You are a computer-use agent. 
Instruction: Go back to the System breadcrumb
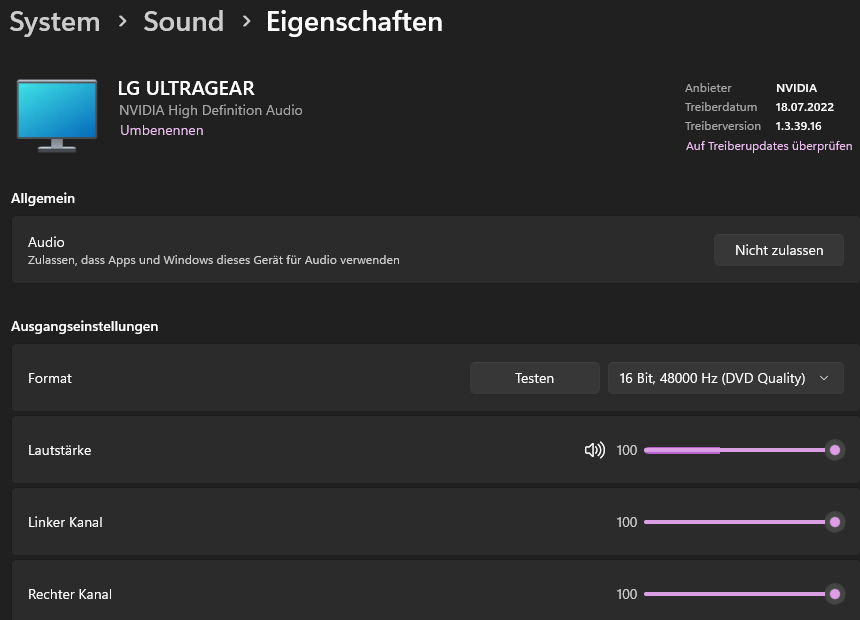pyautogui.click(x=55, y=21)
